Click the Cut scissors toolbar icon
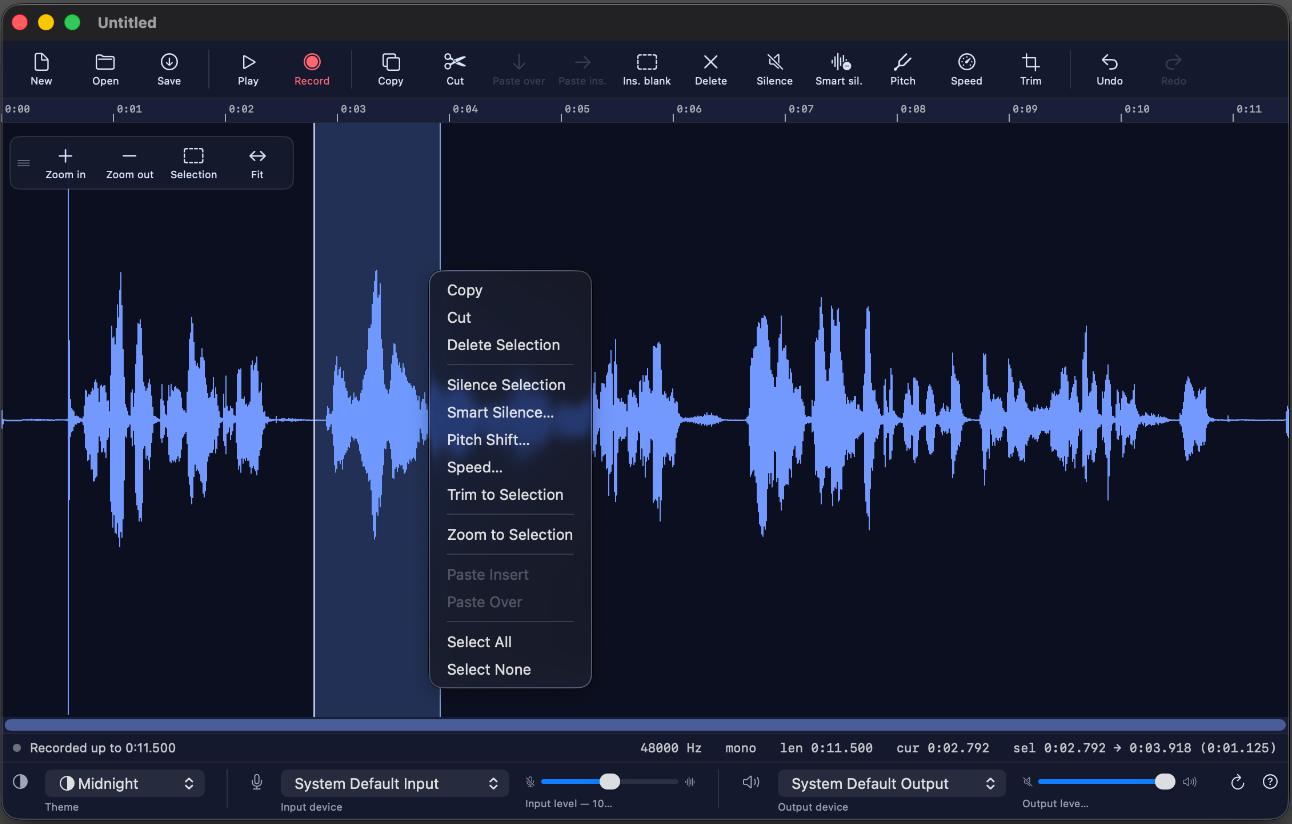 pos(455,69)
